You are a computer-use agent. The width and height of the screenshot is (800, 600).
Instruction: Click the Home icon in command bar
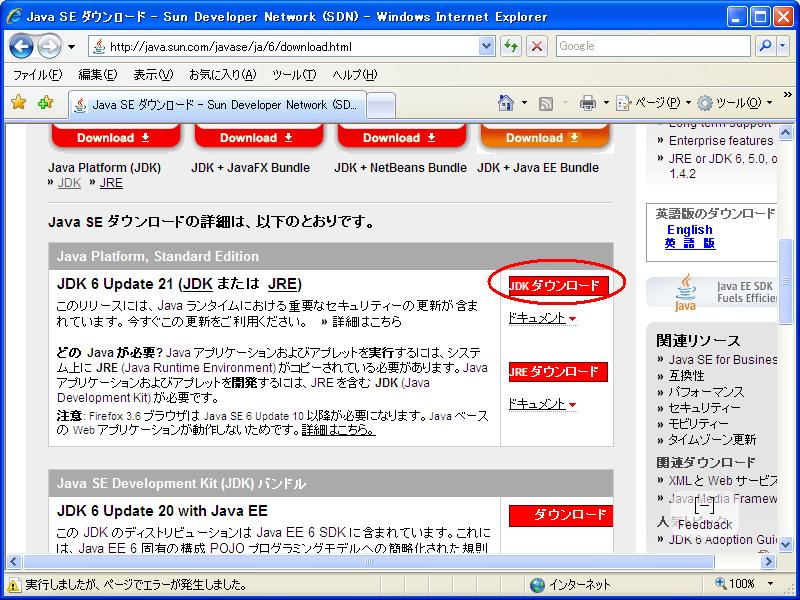pyautogui.click(x=506, y=103)
